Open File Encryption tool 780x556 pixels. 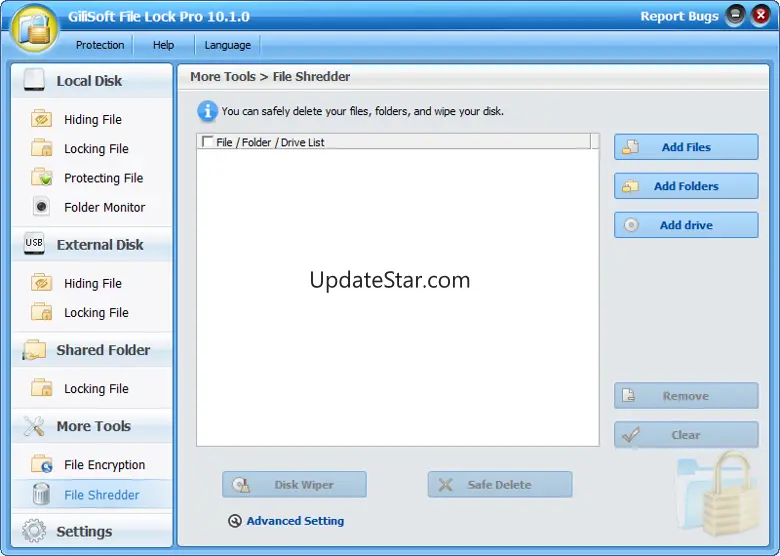104,464
